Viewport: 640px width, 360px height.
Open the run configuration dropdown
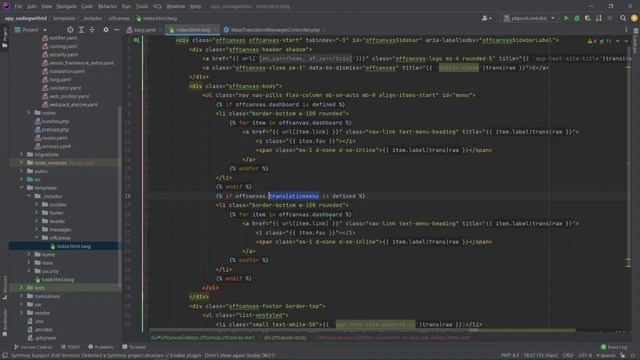[530, 18]
